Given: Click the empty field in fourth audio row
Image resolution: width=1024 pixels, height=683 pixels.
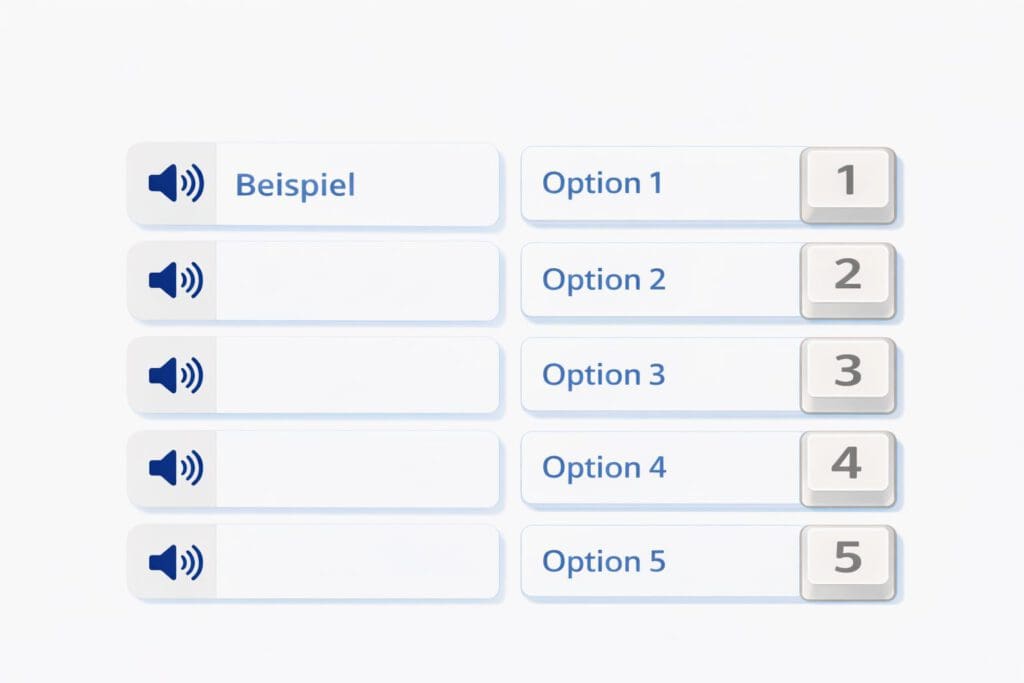Looking at the screenshot, I should [357, 469].
